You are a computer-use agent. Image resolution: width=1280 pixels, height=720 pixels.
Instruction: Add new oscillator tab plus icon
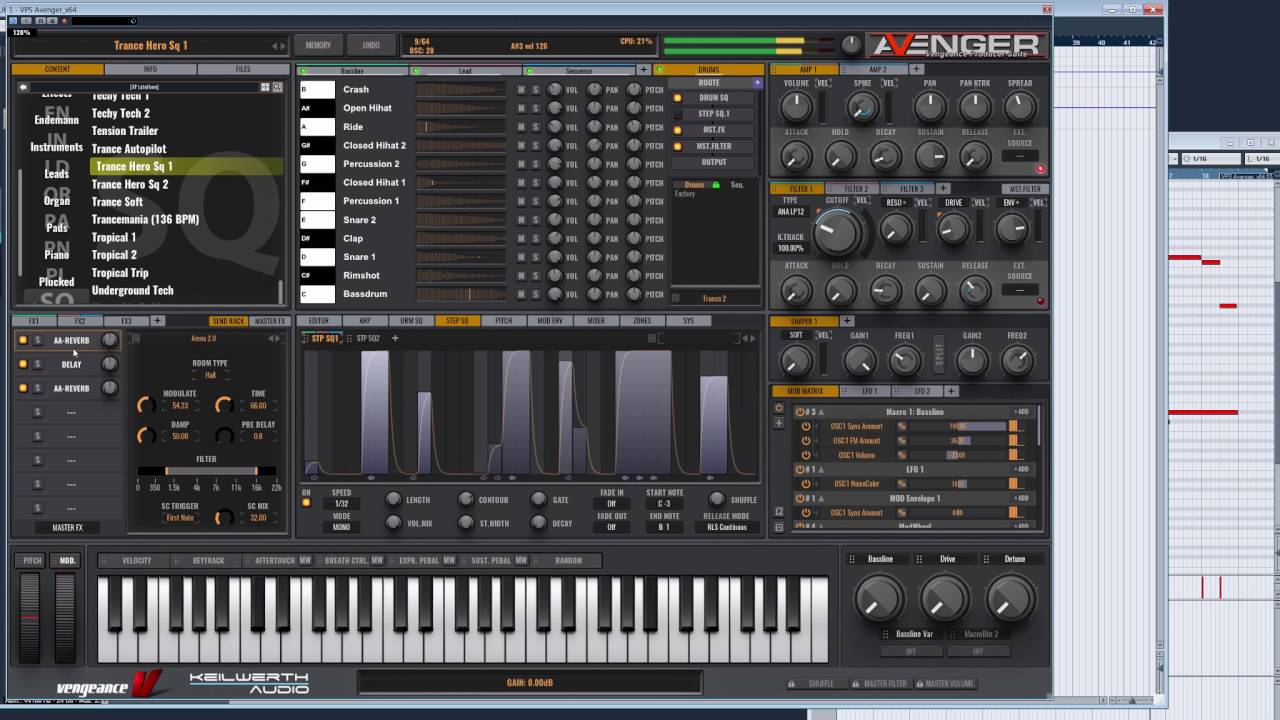pyautogui.click(x=645, y=70)
